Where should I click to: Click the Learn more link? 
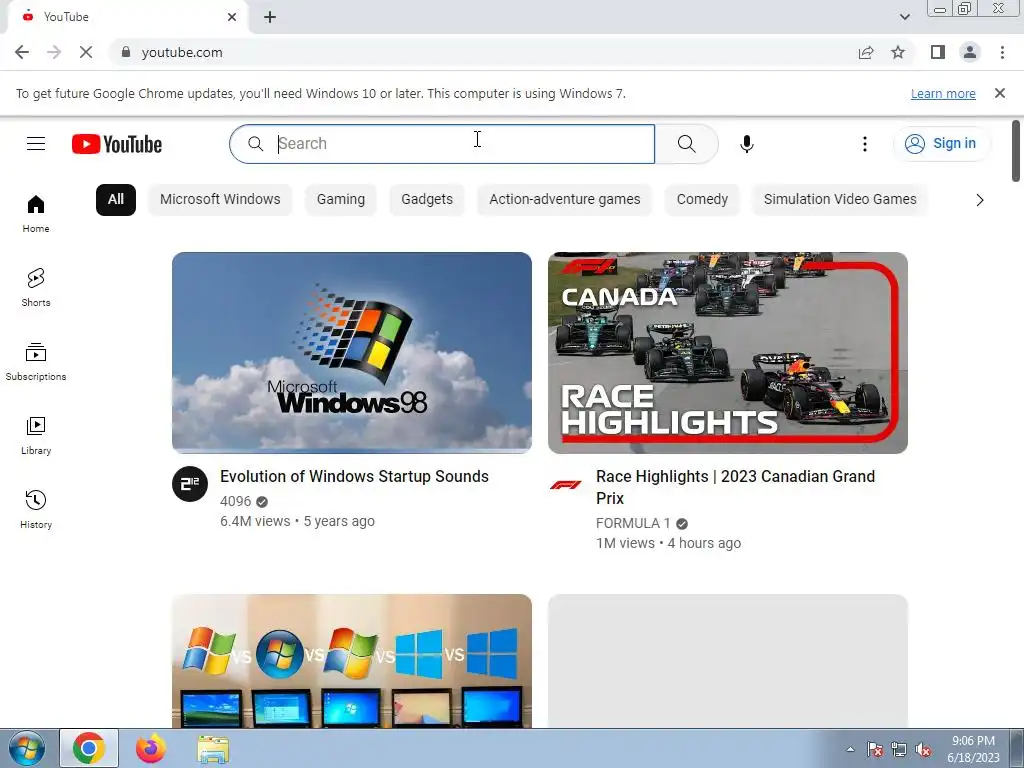click(943, 94)
